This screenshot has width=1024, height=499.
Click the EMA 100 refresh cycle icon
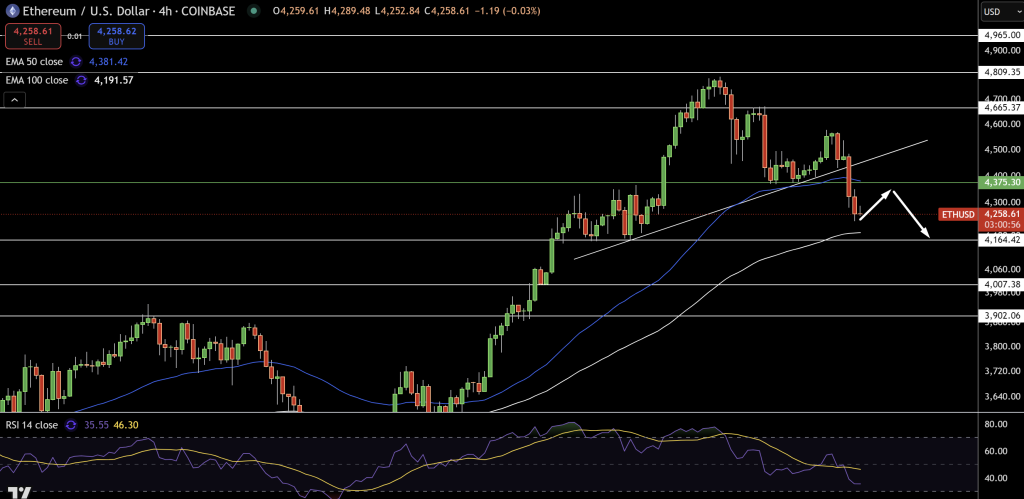81,80
